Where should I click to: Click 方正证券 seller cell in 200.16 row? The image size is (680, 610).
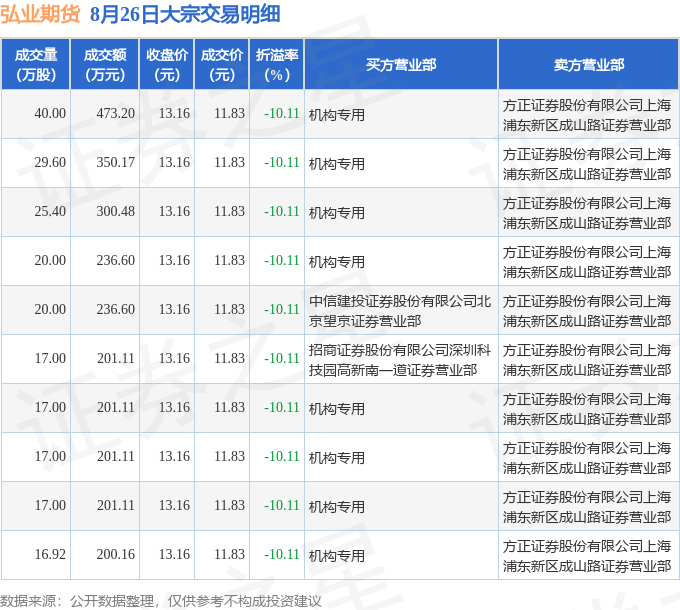coord(587,556)
